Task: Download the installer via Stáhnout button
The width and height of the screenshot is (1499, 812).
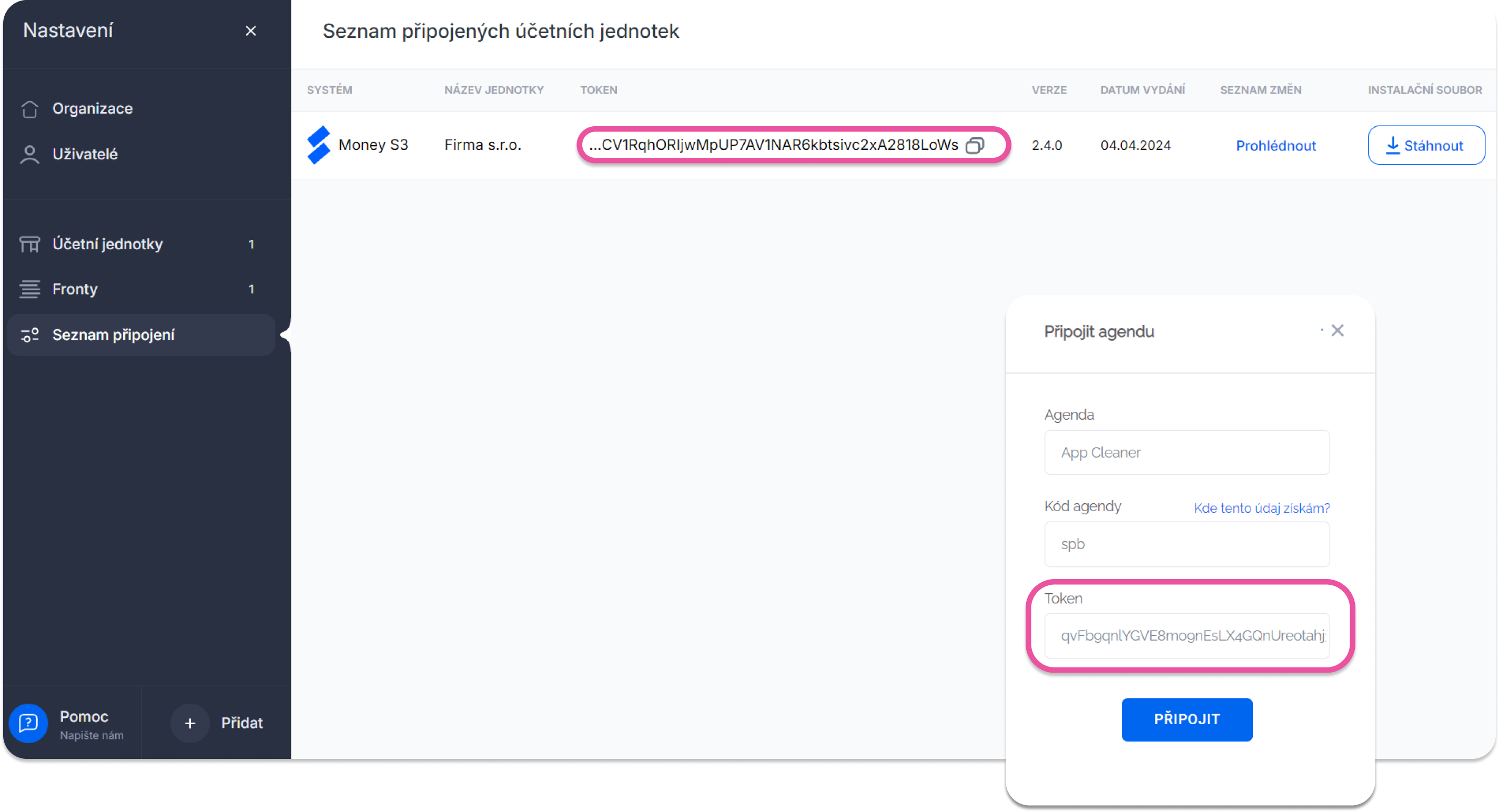Action: click(x=1426, y=146)
